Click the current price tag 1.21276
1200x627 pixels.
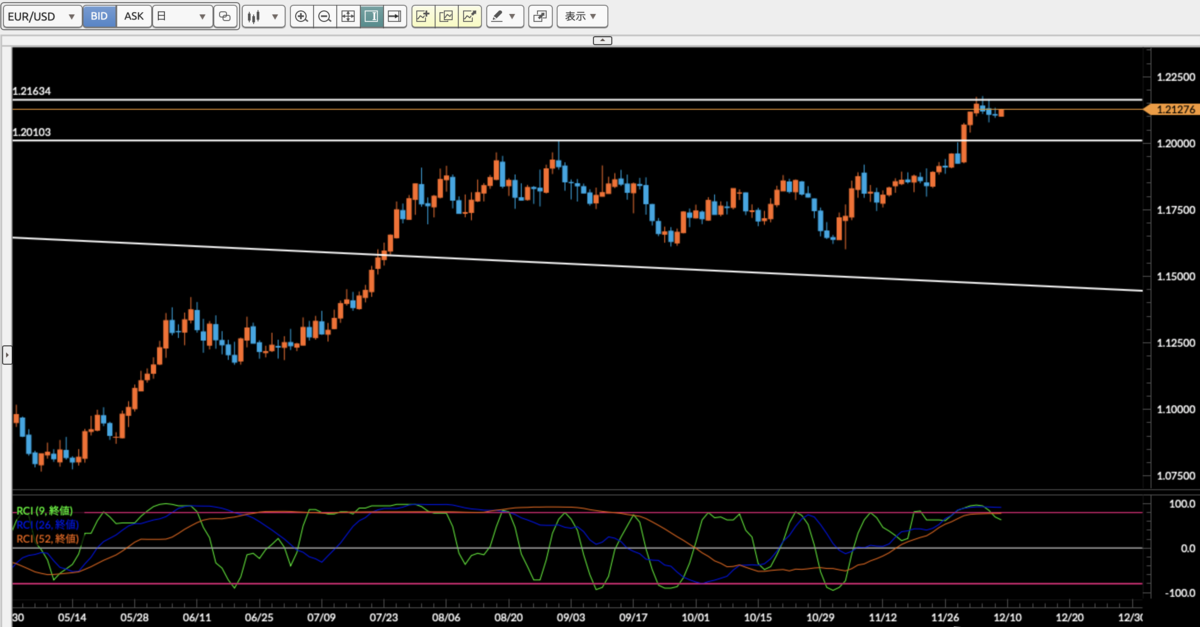pyautogui.click(x=1173, y=110)
